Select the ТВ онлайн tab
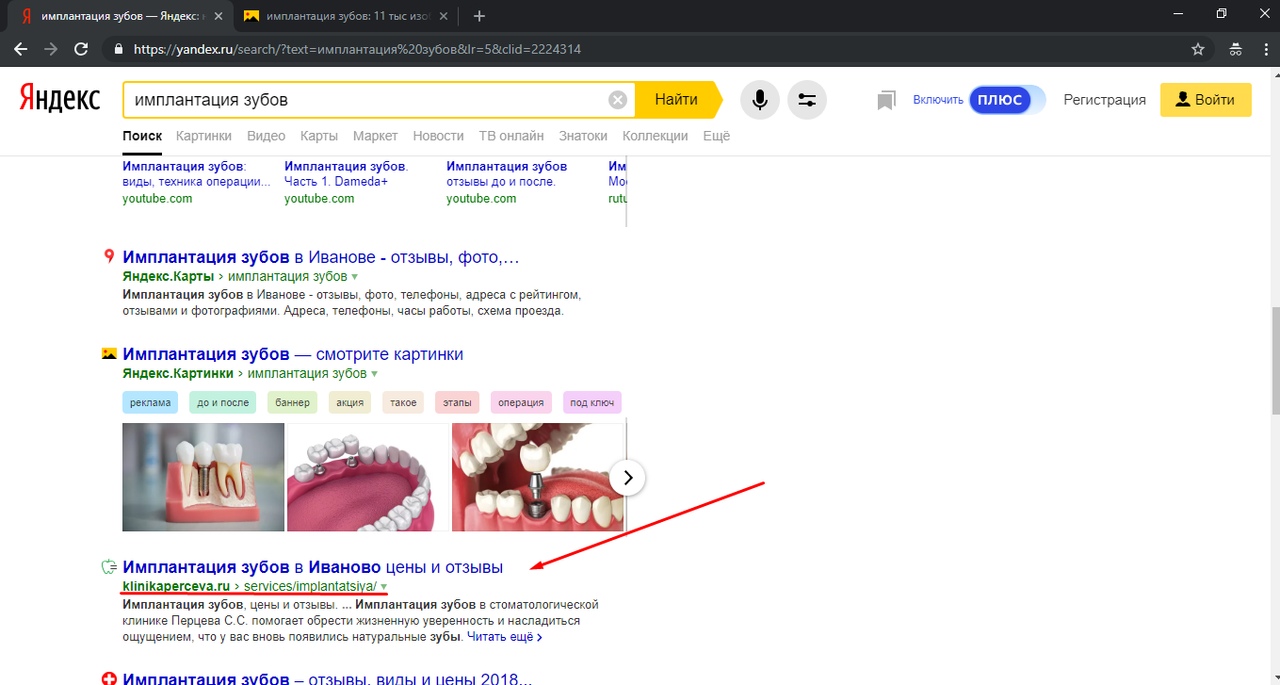This screenshot has height=685, width=1280. 511,136
